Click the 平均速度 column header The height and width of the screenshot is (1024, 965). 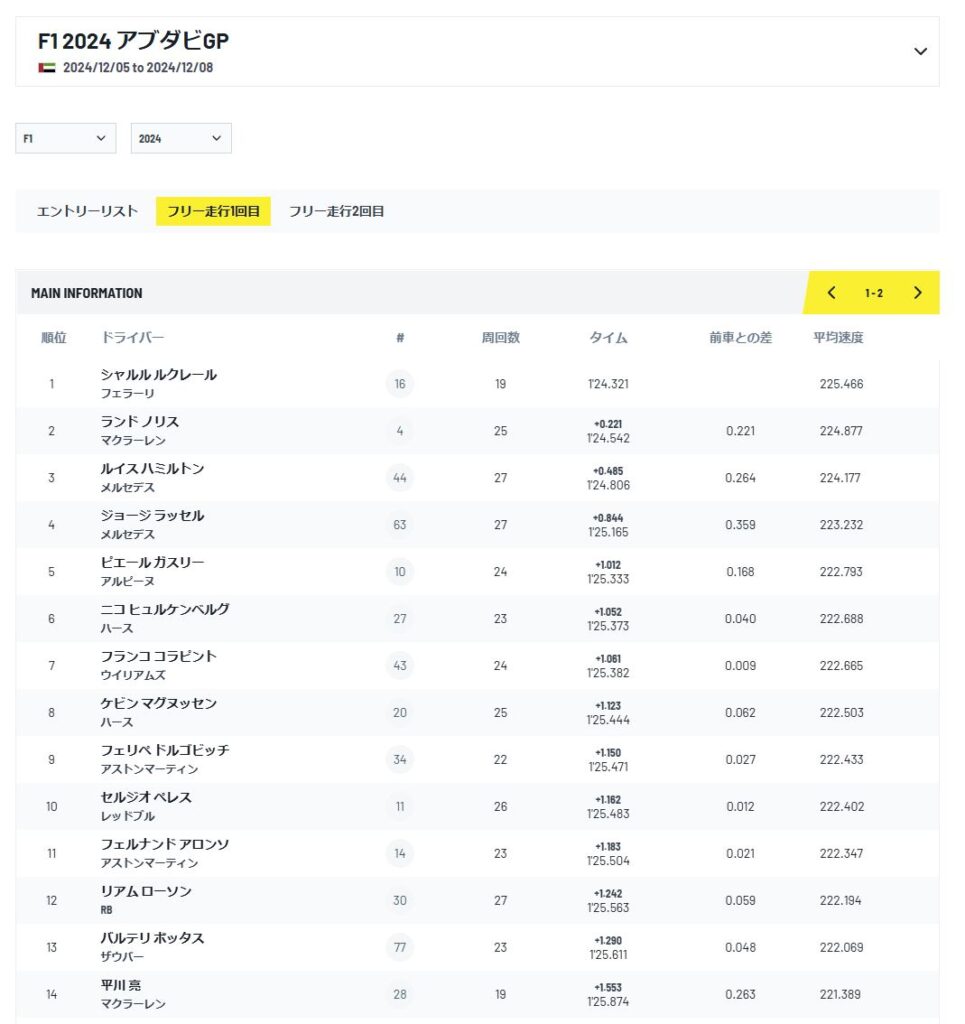point(838,338)
